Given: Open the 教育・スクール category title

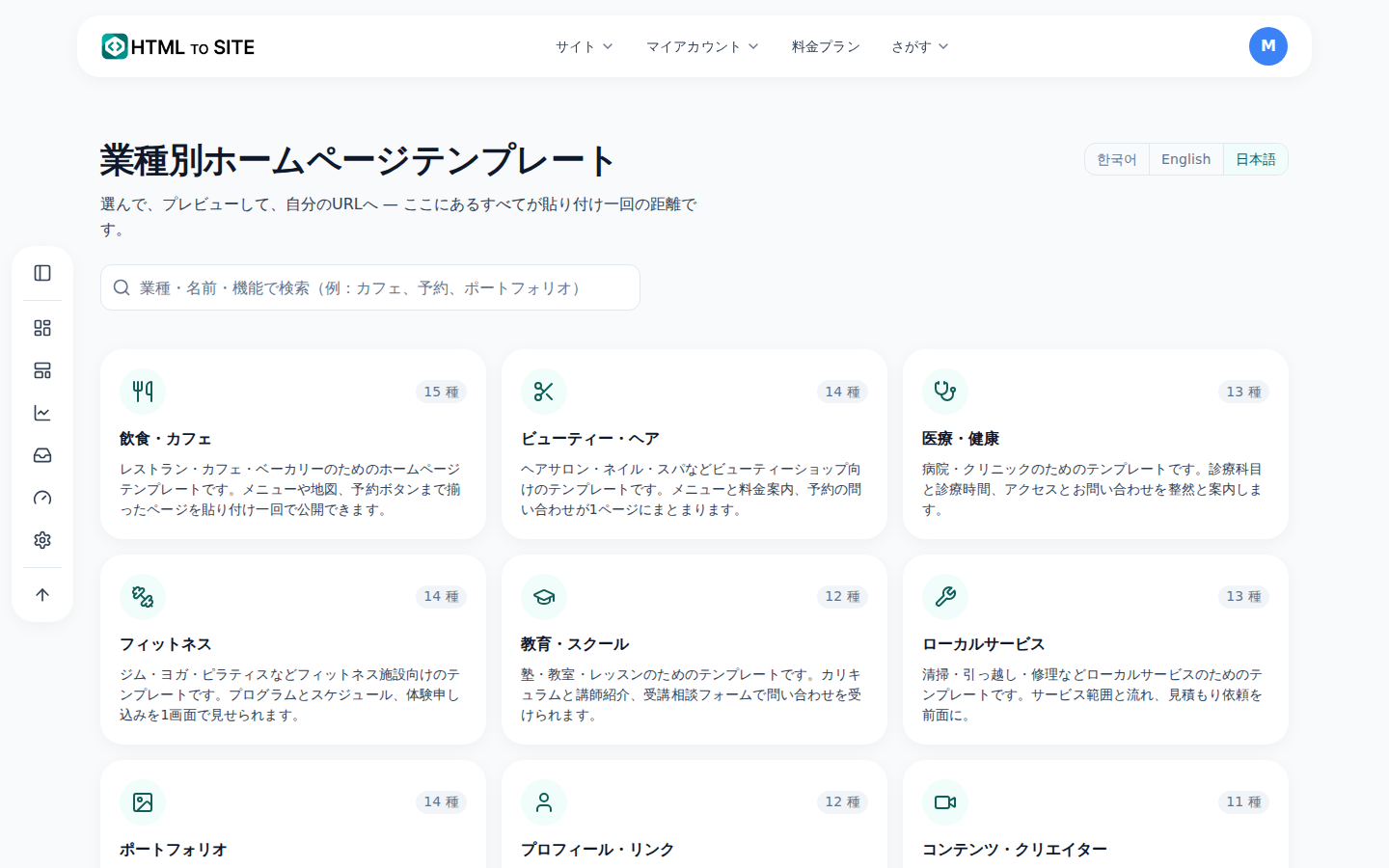Looking at the screenshot, I should tap(575, 644).
